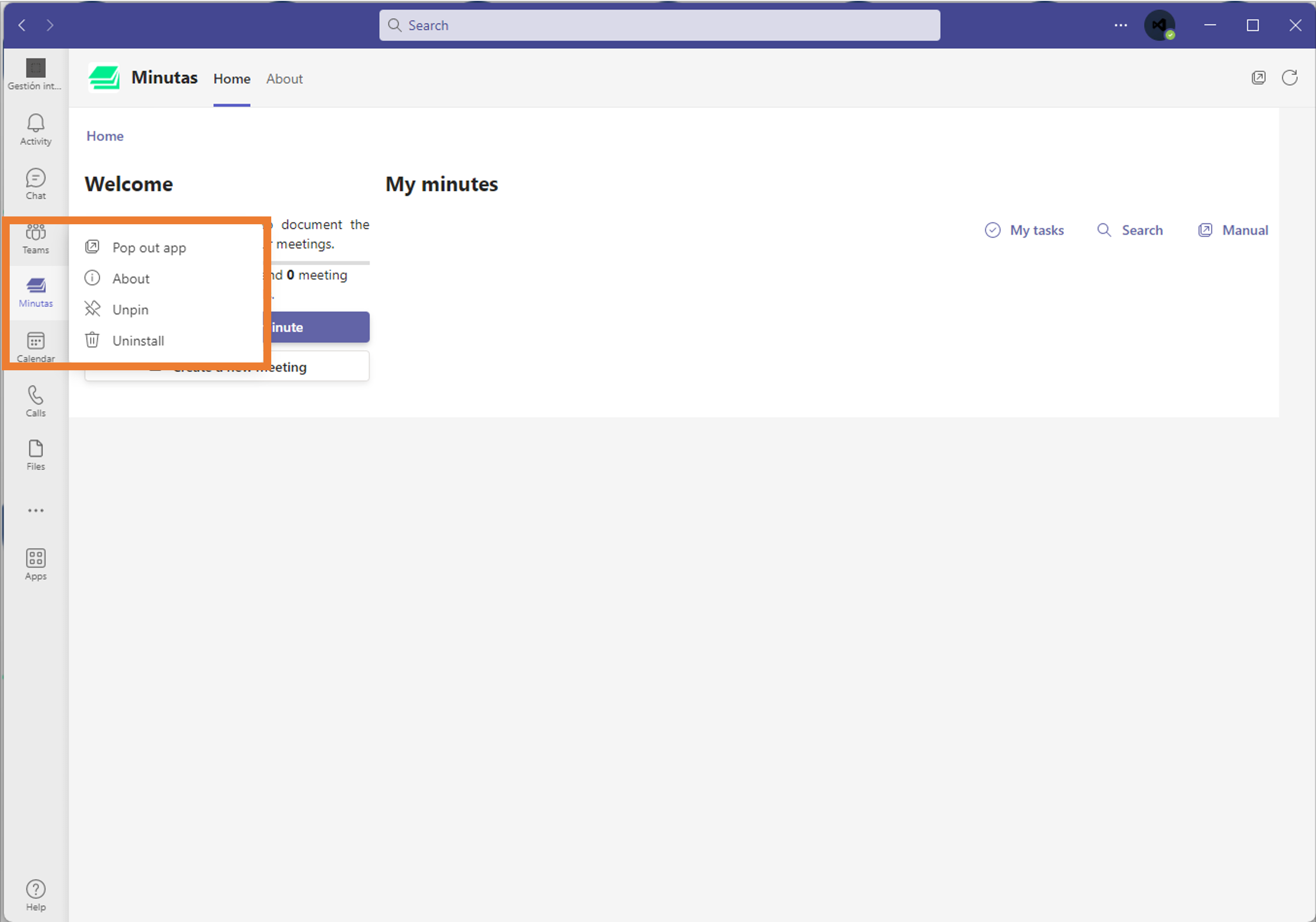The width and height of the screenshot is (1316, 922).
Task: Minimize the Teams window
Action: click(x=1210, y=25)
